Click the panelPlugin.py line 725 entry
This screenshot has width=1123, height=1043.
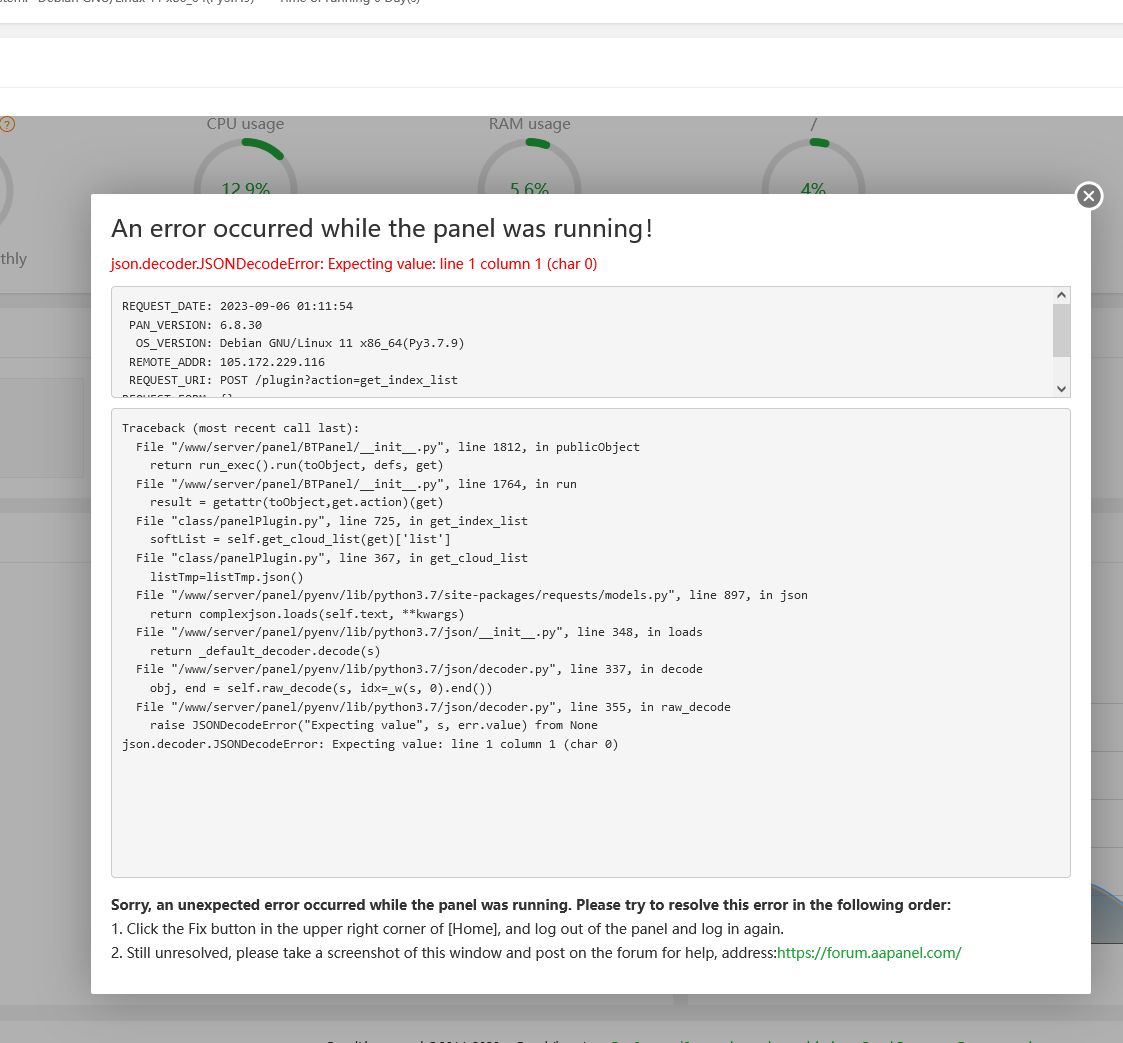pyautogui.click(x=332, y=521)
